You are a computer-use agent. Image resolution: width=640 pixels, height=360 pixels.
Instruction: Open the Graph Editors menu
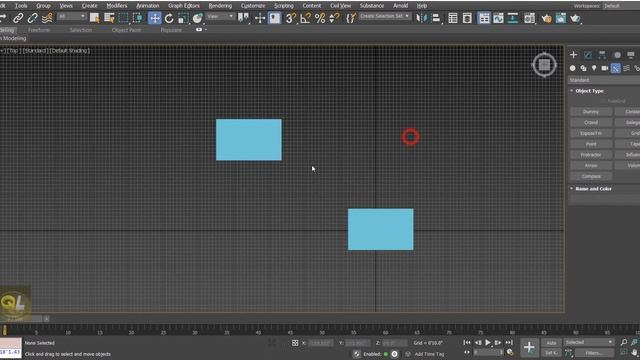[x=184, y=6]
